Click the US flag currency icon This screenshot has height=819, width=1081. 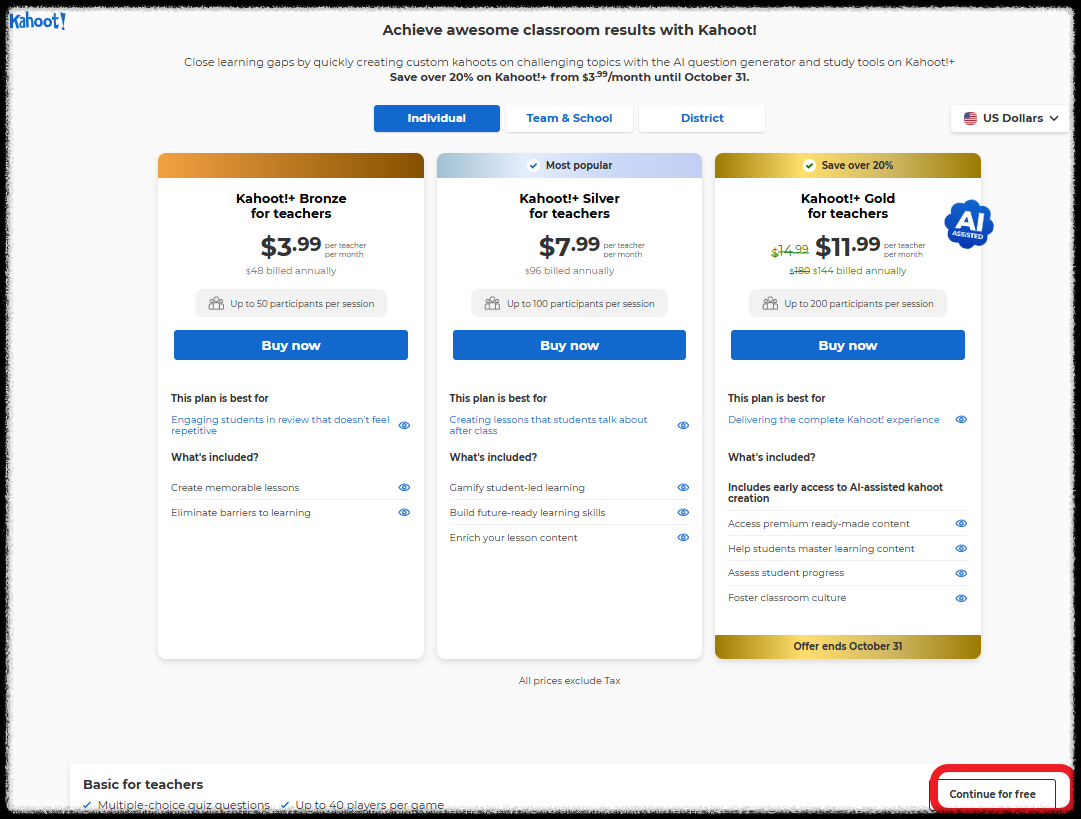[970, 118]
